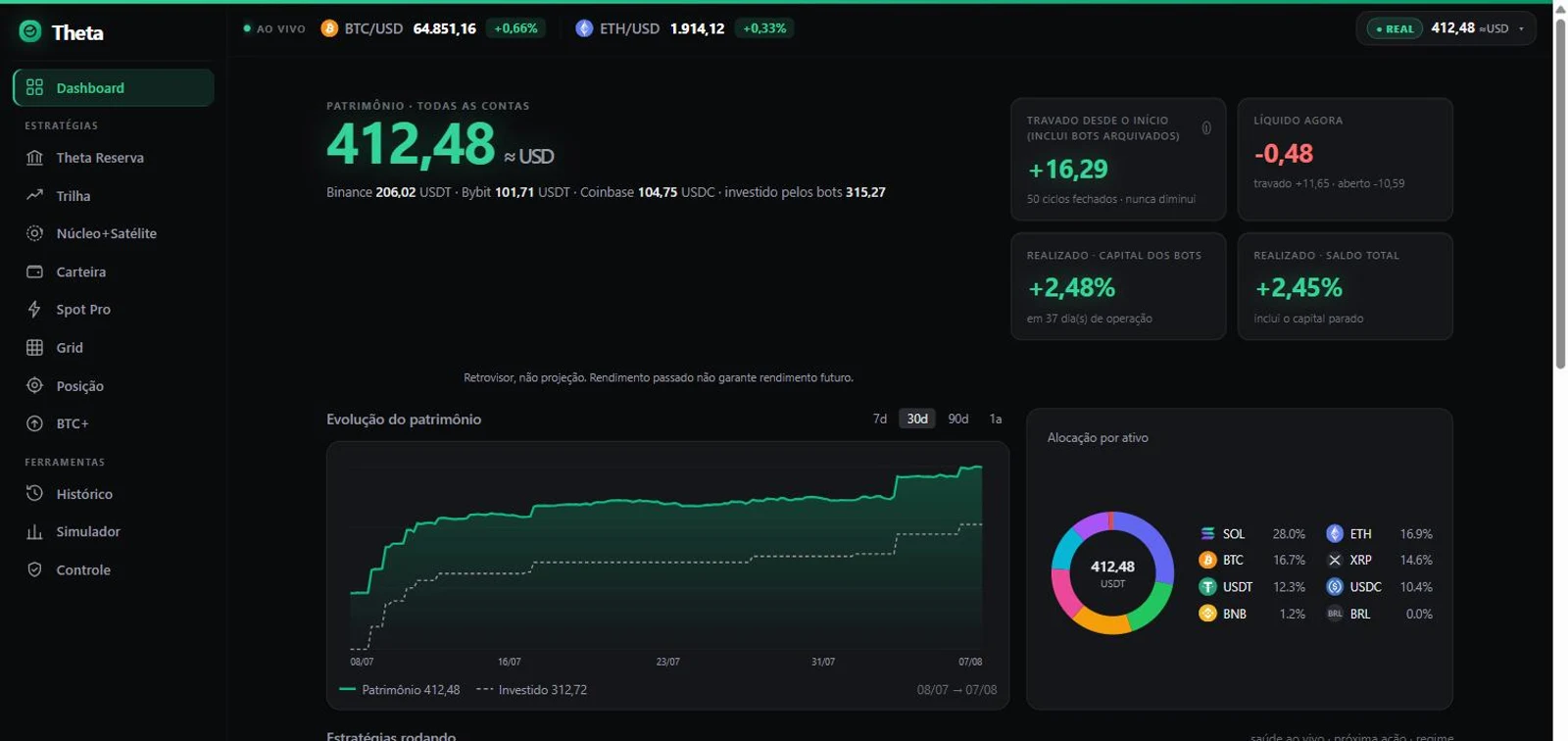Open the Travado desde o início card

click(1118, 159)
